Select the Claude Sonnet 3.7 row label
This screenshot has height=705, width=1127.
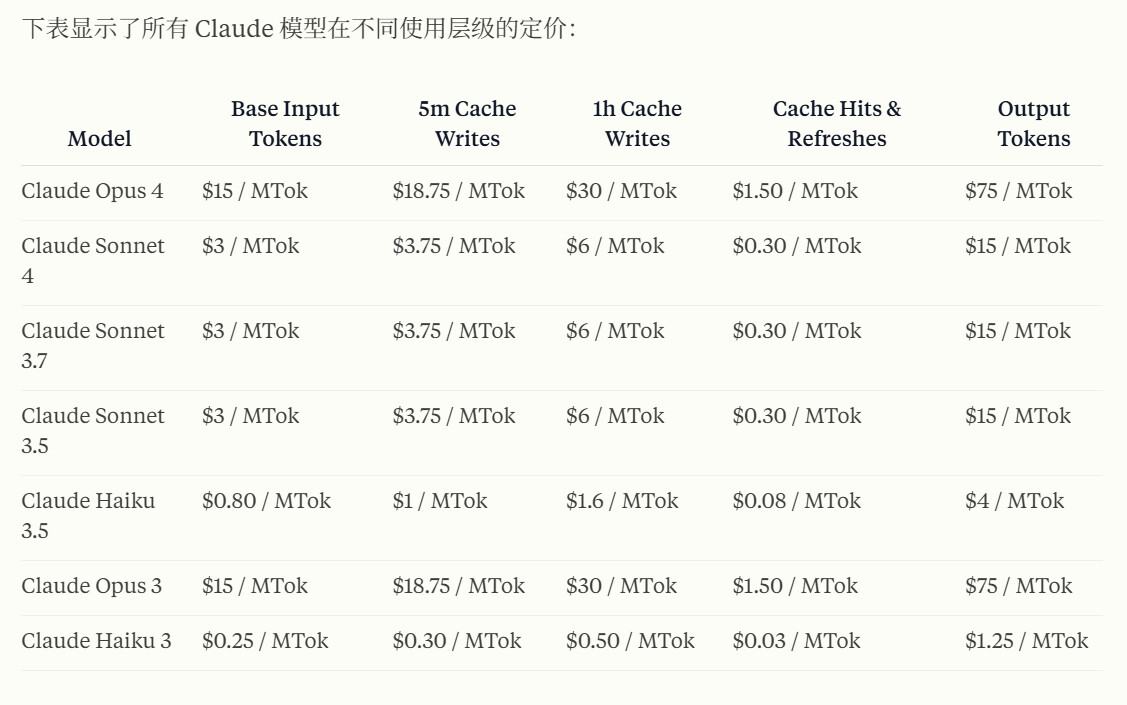pos(92,345)
